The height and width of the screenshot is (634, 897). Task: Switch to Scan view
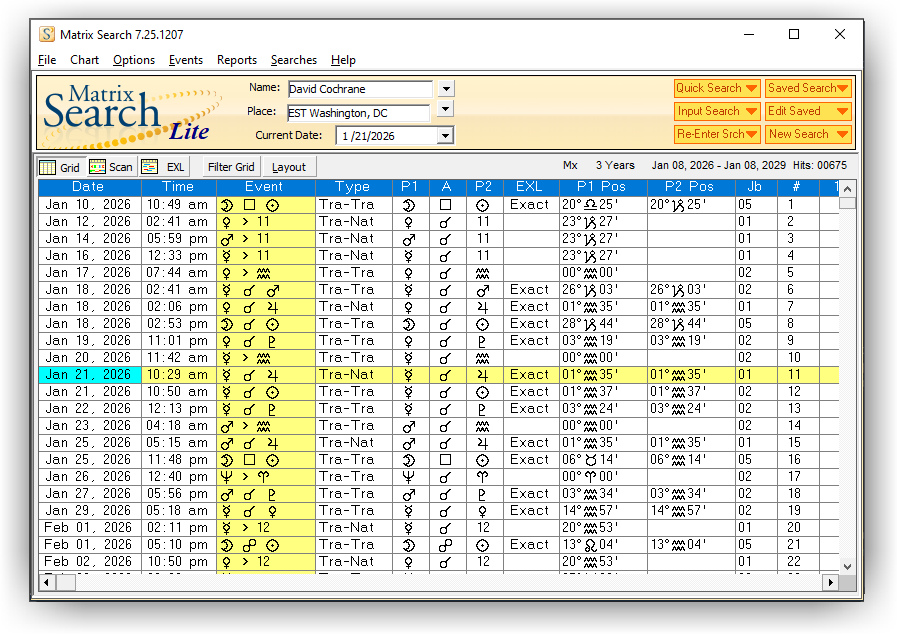pyautogui.click(x=110, y=167)
